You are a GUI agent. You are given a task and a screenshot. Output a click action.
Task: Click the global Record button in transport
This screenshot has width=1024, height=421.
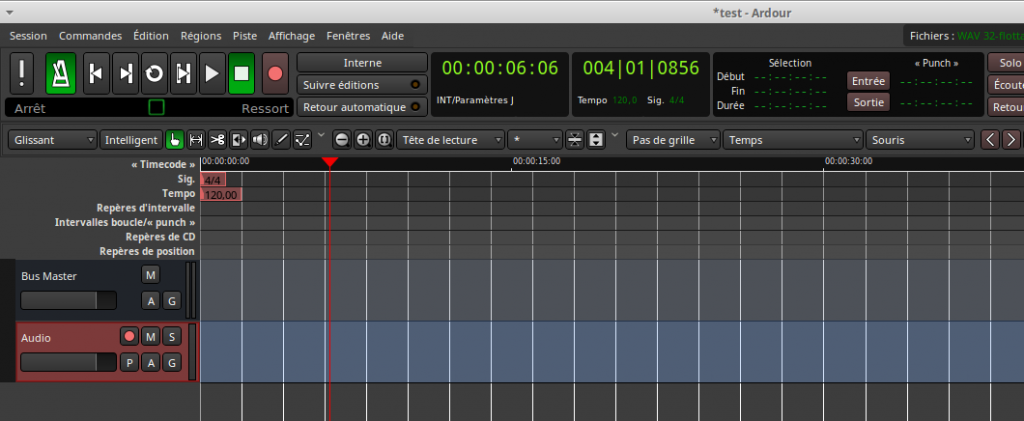tap(274, 73)
